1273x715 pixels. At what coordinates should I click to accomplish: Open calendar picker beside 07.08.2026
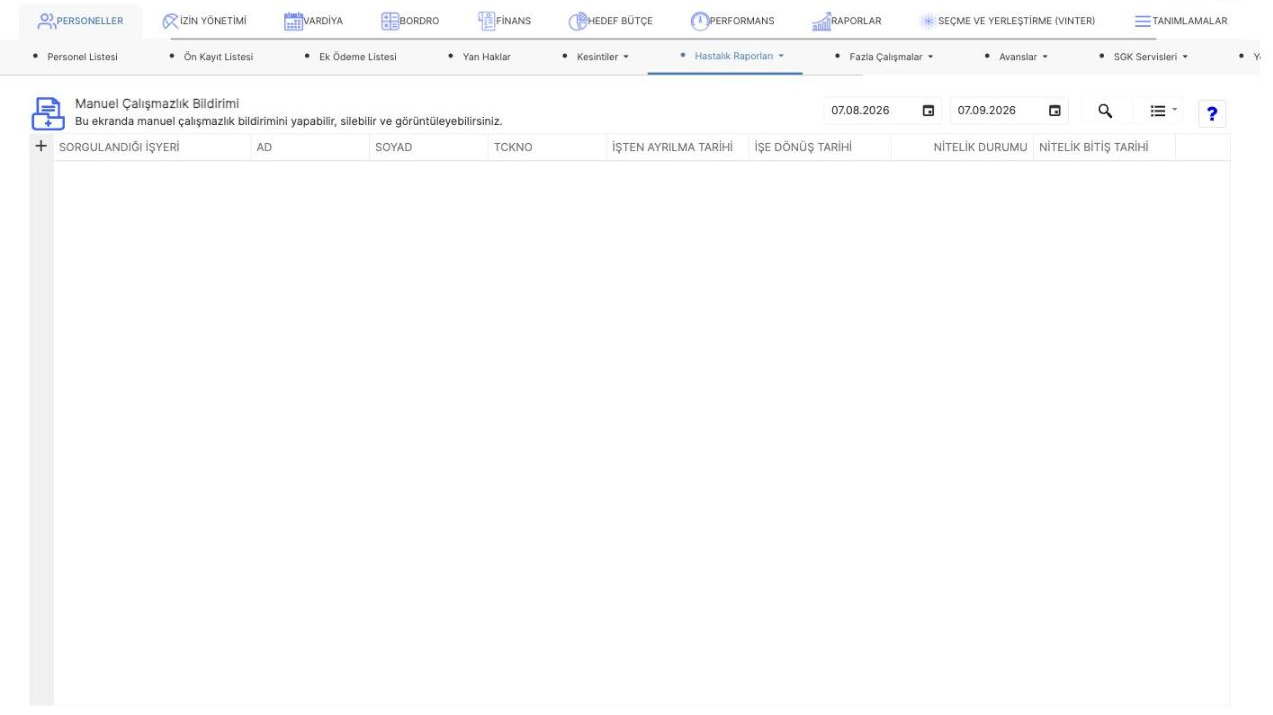coord(928,110)
